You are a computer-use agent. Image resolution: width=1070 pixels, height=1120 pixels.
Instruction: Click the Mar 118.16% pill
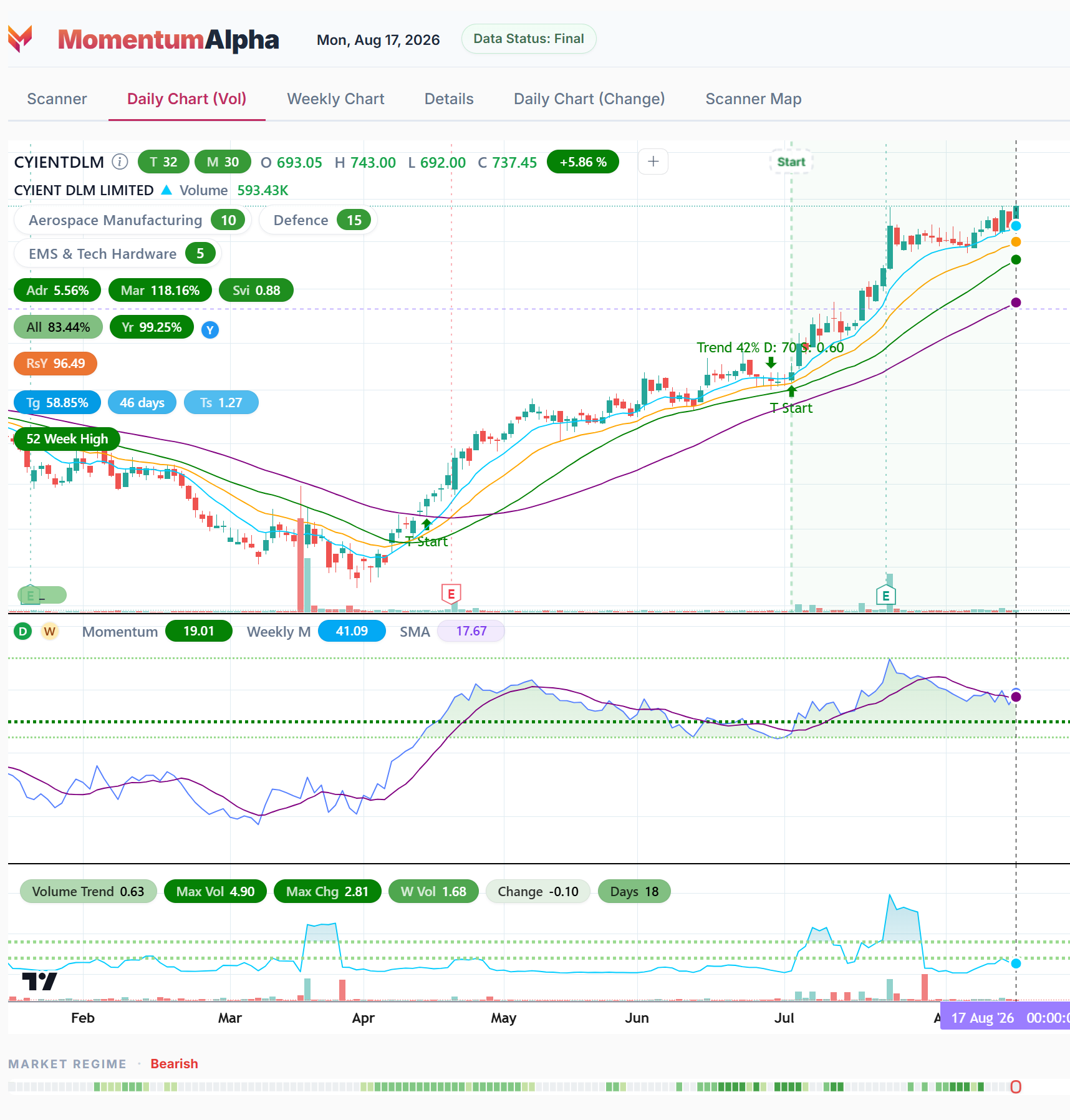pos(160,291)
